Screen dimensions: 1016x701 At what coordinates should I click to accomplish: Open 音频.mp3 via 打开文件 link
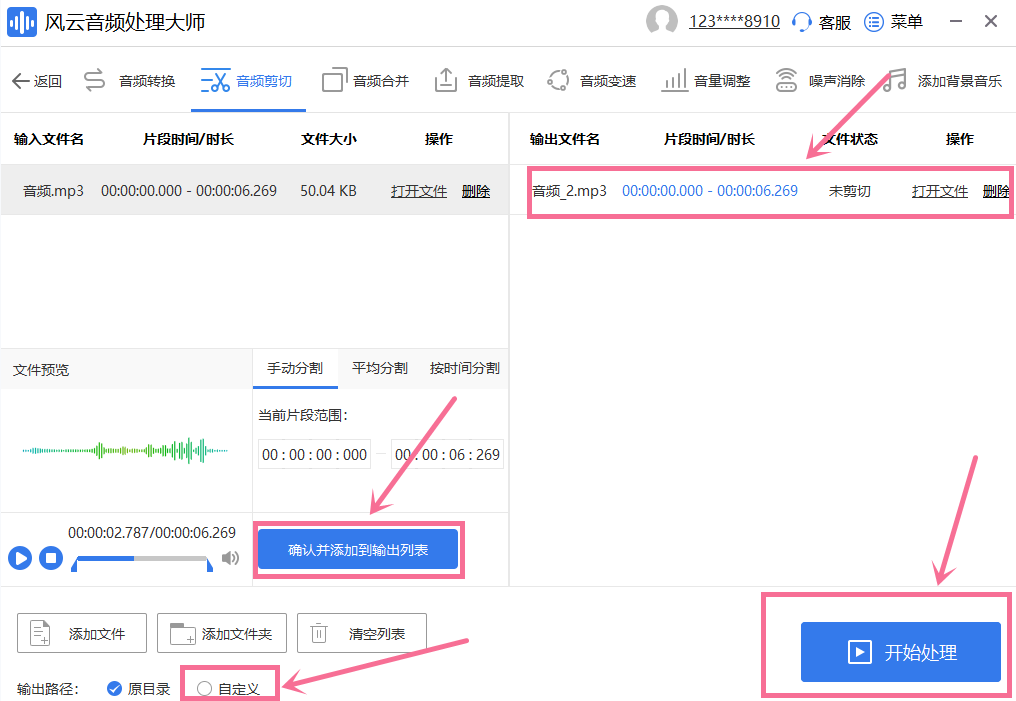(x=418, y=191)
